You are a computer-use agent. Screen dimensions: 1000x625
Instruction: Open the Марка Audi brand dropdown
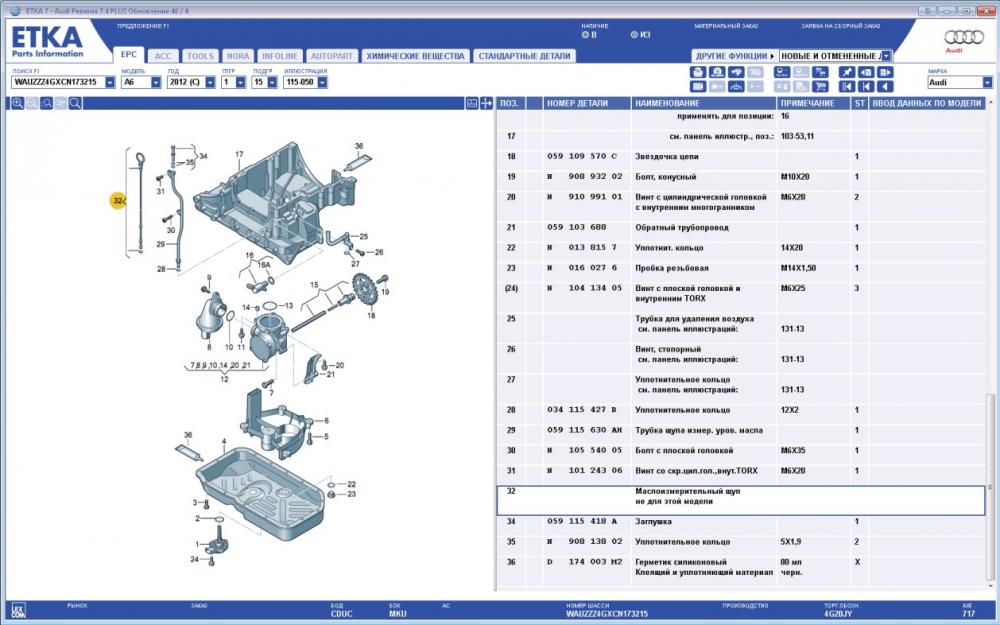tap(987, 82)
